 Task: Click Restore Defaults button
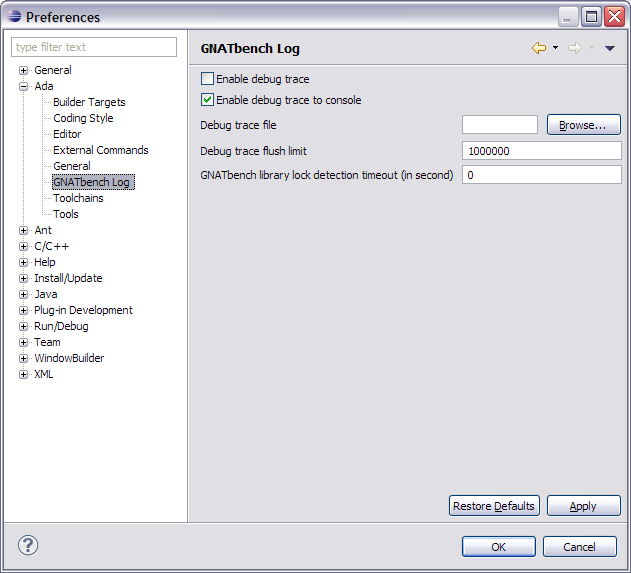[x=494, y=505]
